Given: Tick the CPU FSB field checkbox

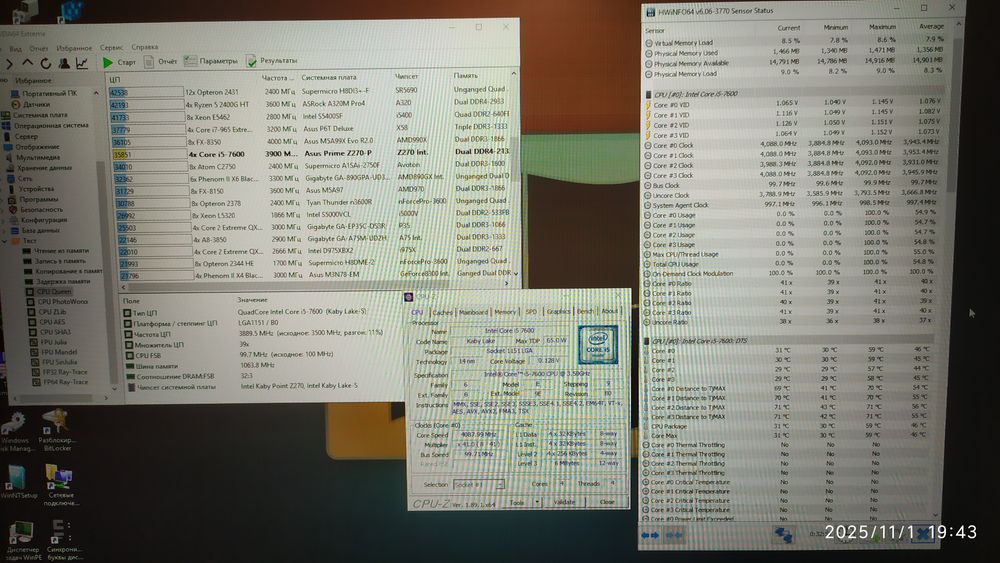Looking at the screenshot, I should [x=129, y=356].
